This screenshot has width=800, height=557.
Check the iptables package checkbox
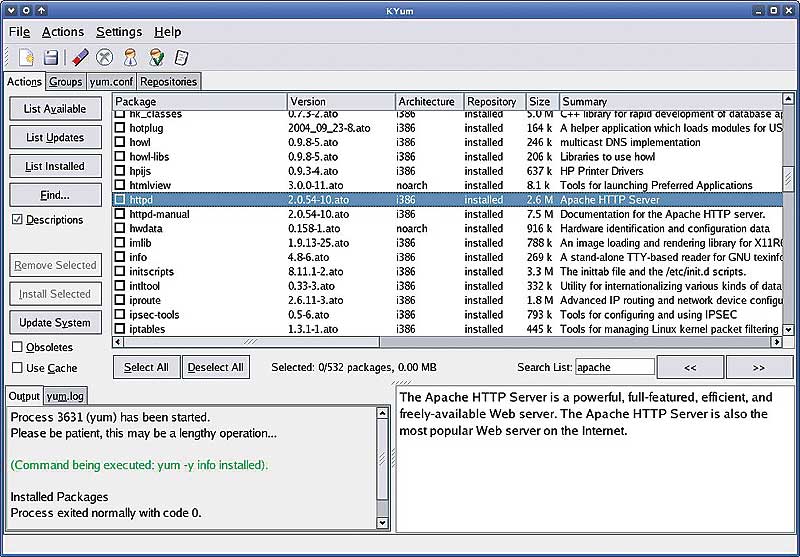[119, 329]
